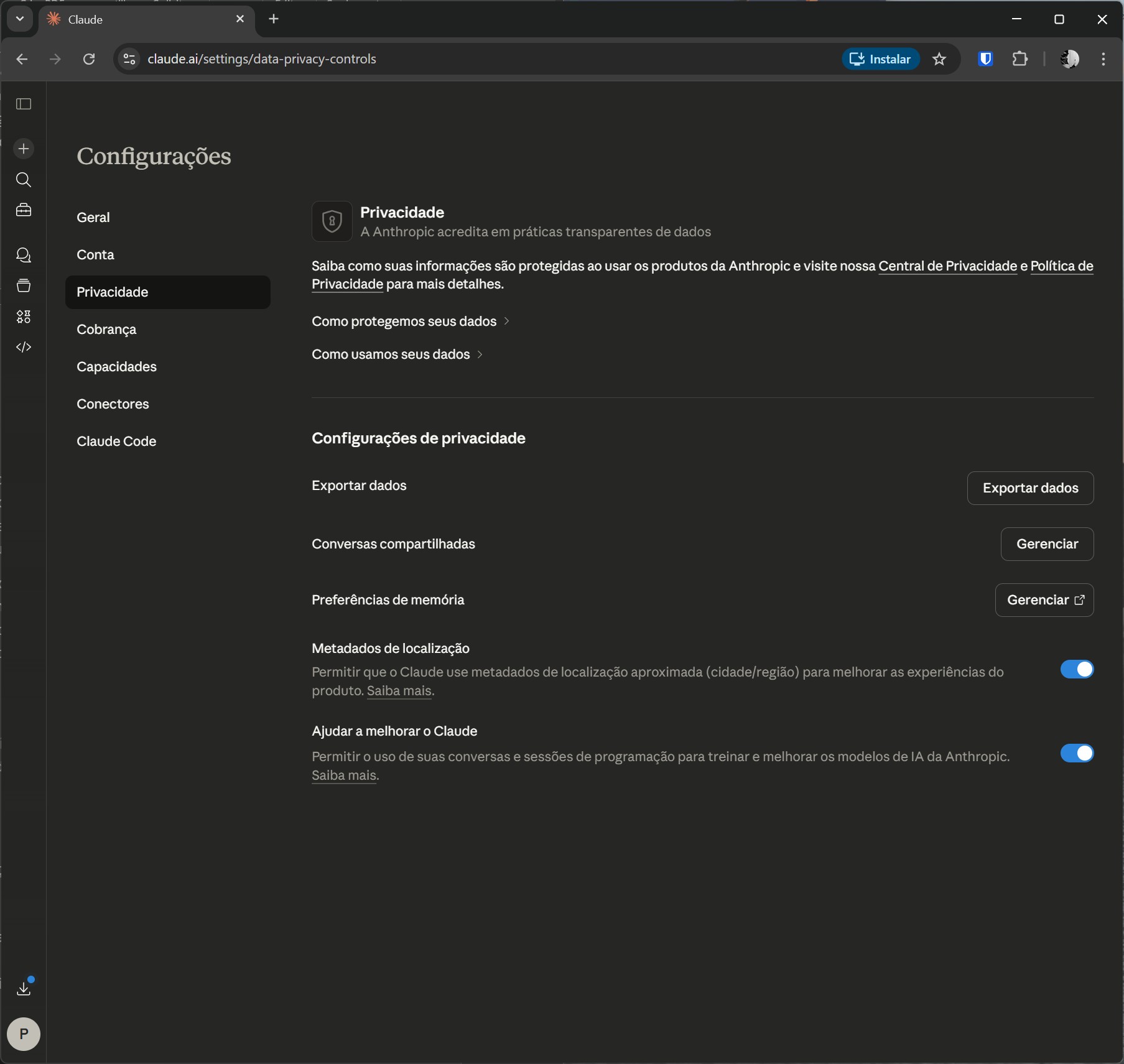Click the Exportar dados button
Screen dimensions: 1124x1064
[1030, 488]
